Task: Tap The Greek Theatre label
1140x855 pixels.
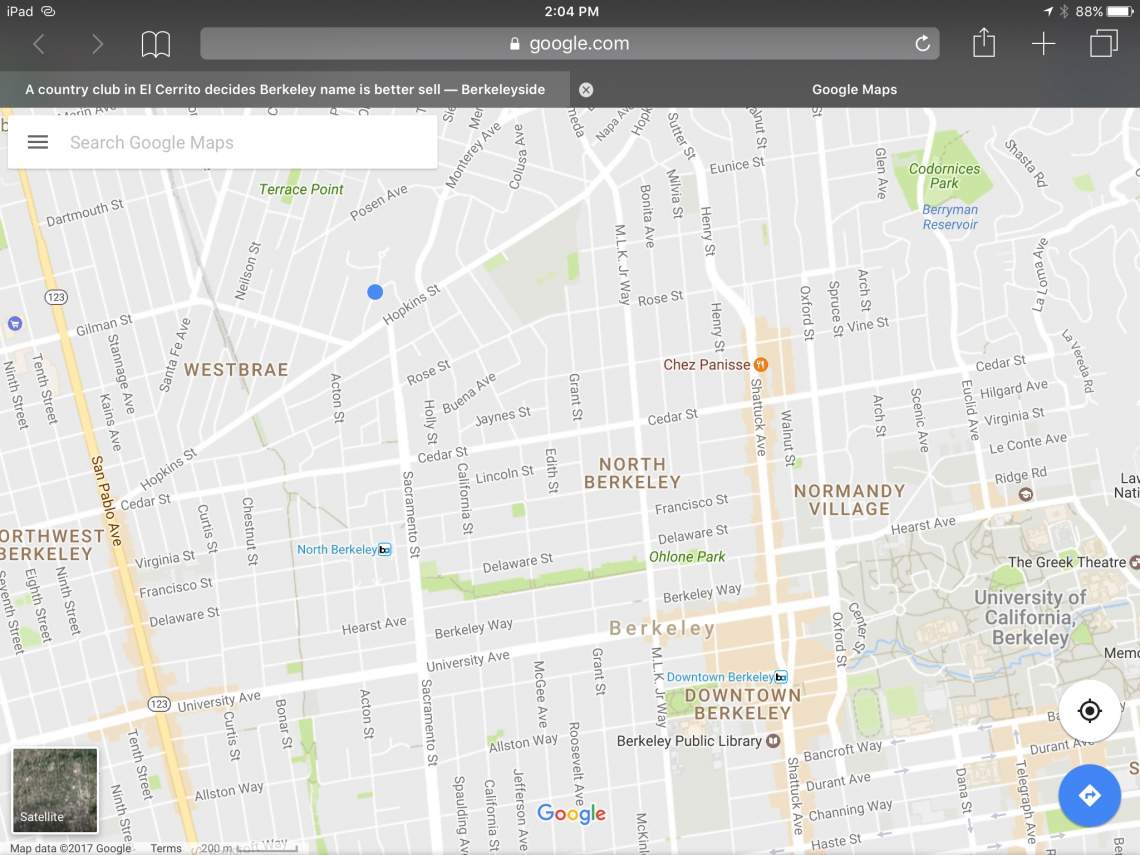Action: pyautogui.click(x=1067, y=562)
